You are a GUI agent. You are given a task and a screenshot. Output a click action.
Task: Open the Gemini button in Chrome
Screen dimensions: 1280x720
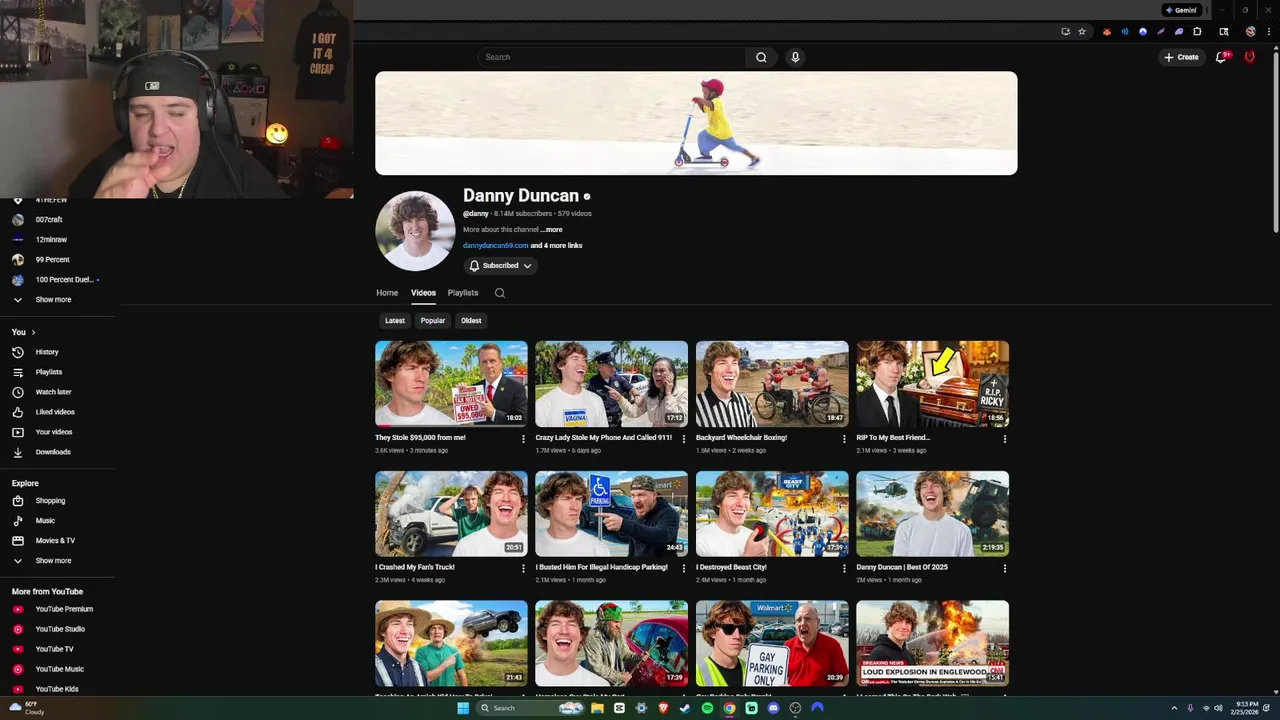click(1181, 10)
